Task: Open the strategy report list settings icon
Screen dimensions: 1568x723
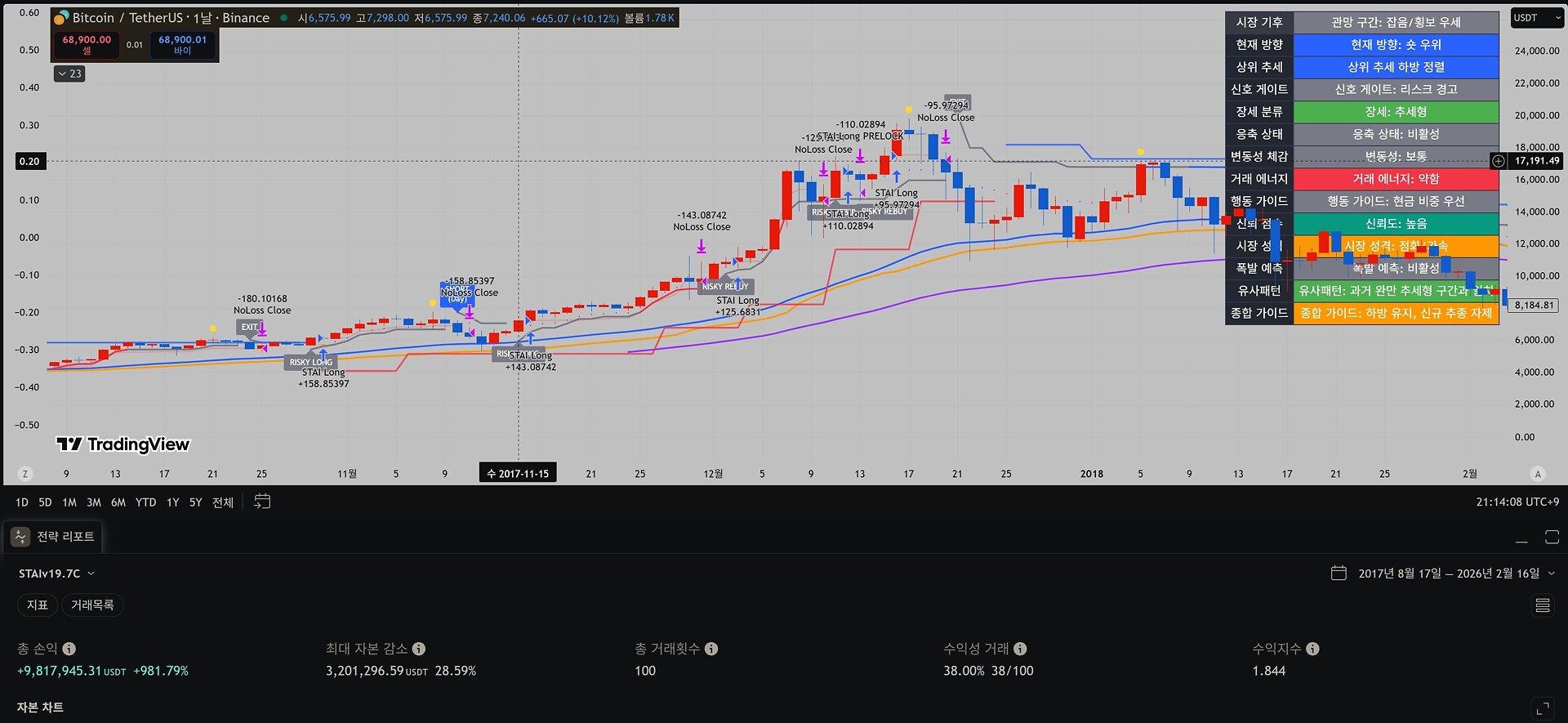Action: pos(1543,605)
